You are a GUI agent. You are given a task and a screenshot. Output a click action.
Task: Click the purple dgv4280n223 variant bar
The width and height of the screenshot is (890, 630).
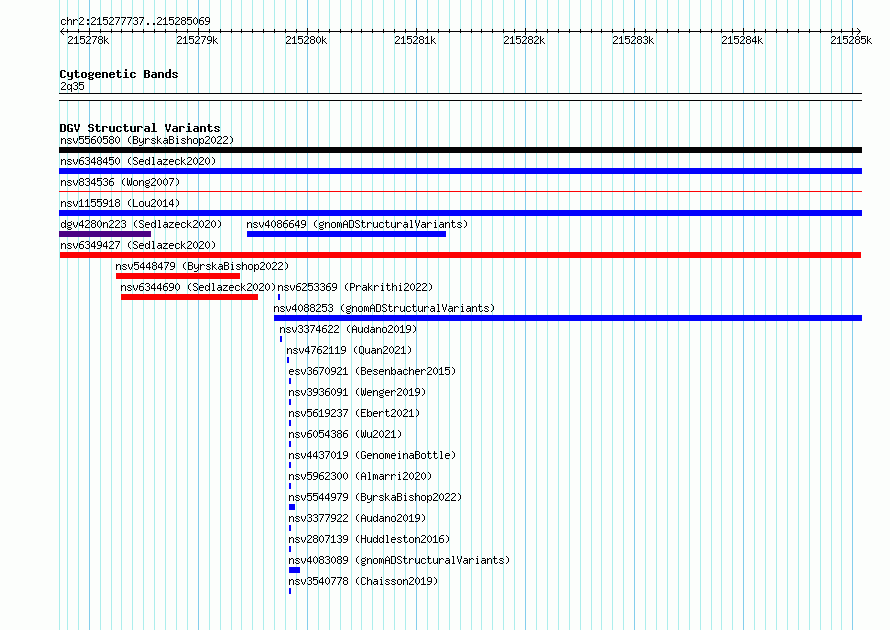coord(105,234)
